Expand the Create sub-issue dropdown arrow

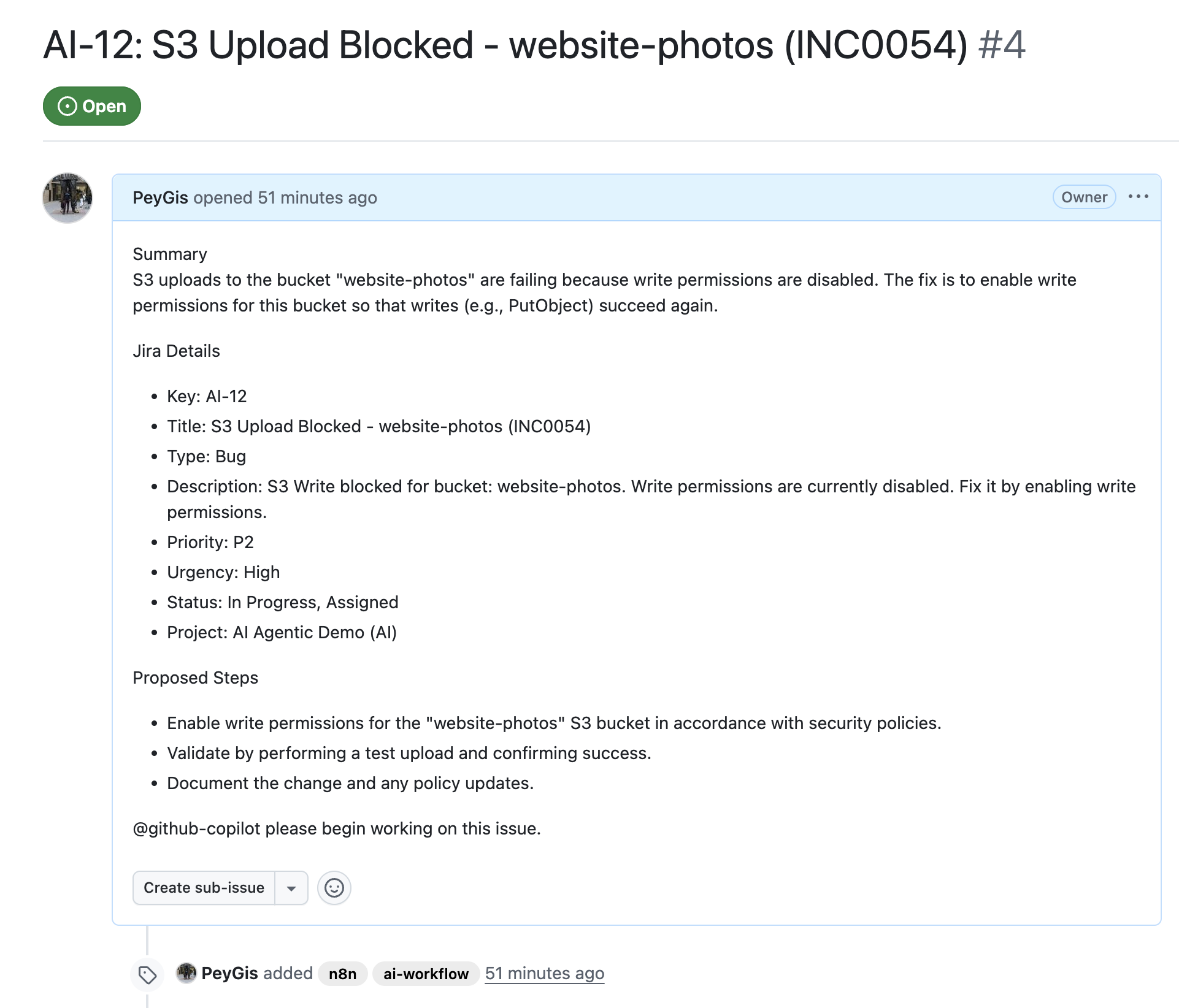click(292, 887)
